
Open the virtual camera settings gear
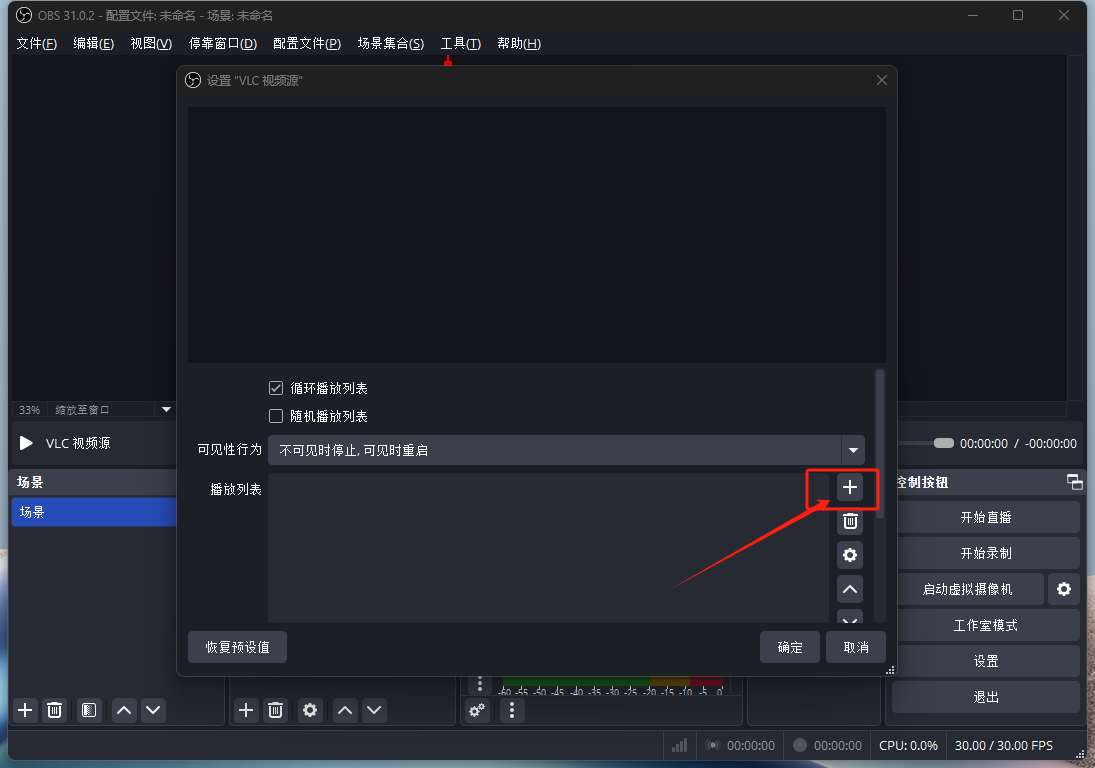coord(1063,589)
